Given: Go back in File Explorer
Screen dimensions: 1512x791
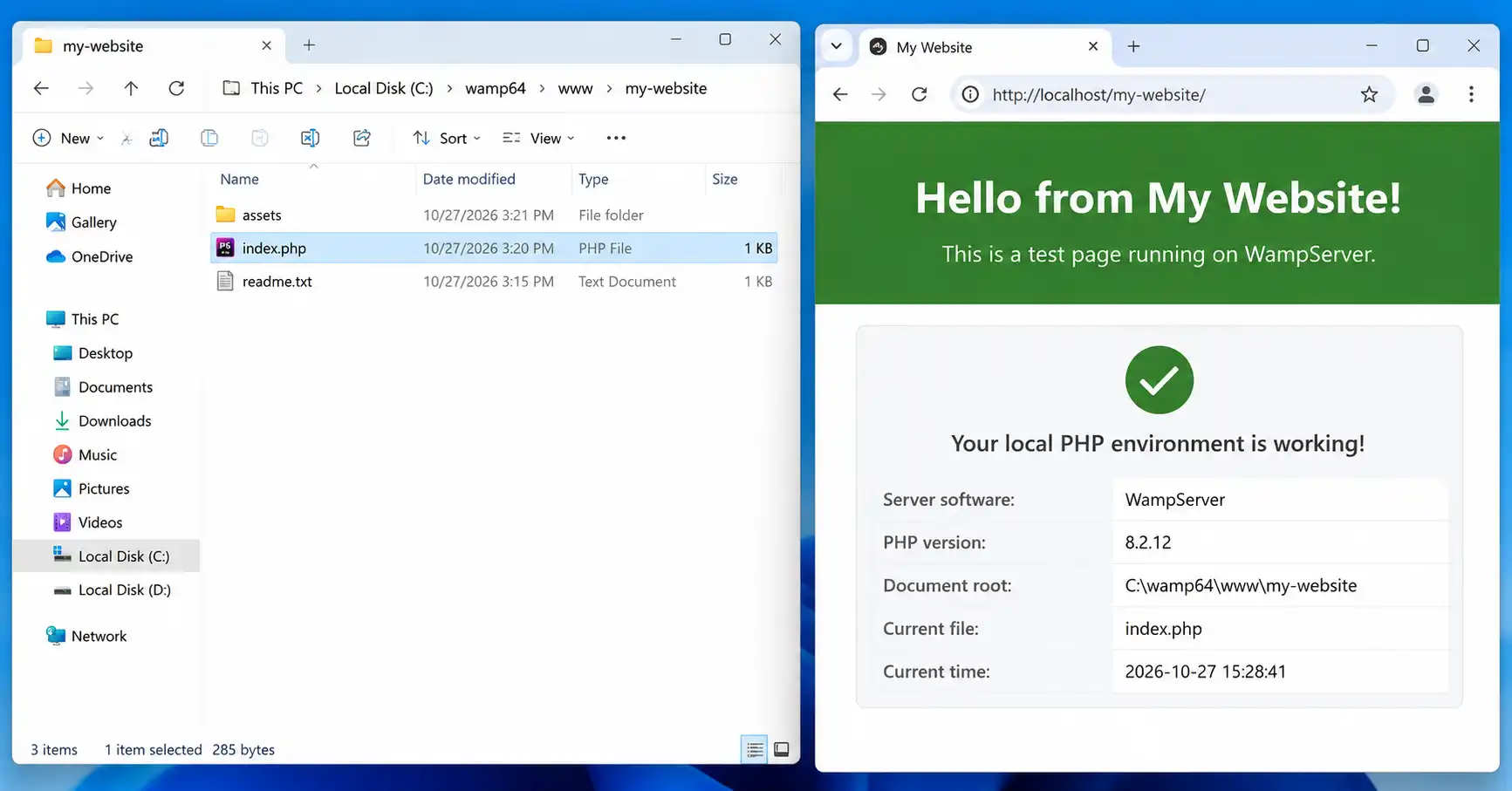Looking at the screenshot, I should coord(41,88).
